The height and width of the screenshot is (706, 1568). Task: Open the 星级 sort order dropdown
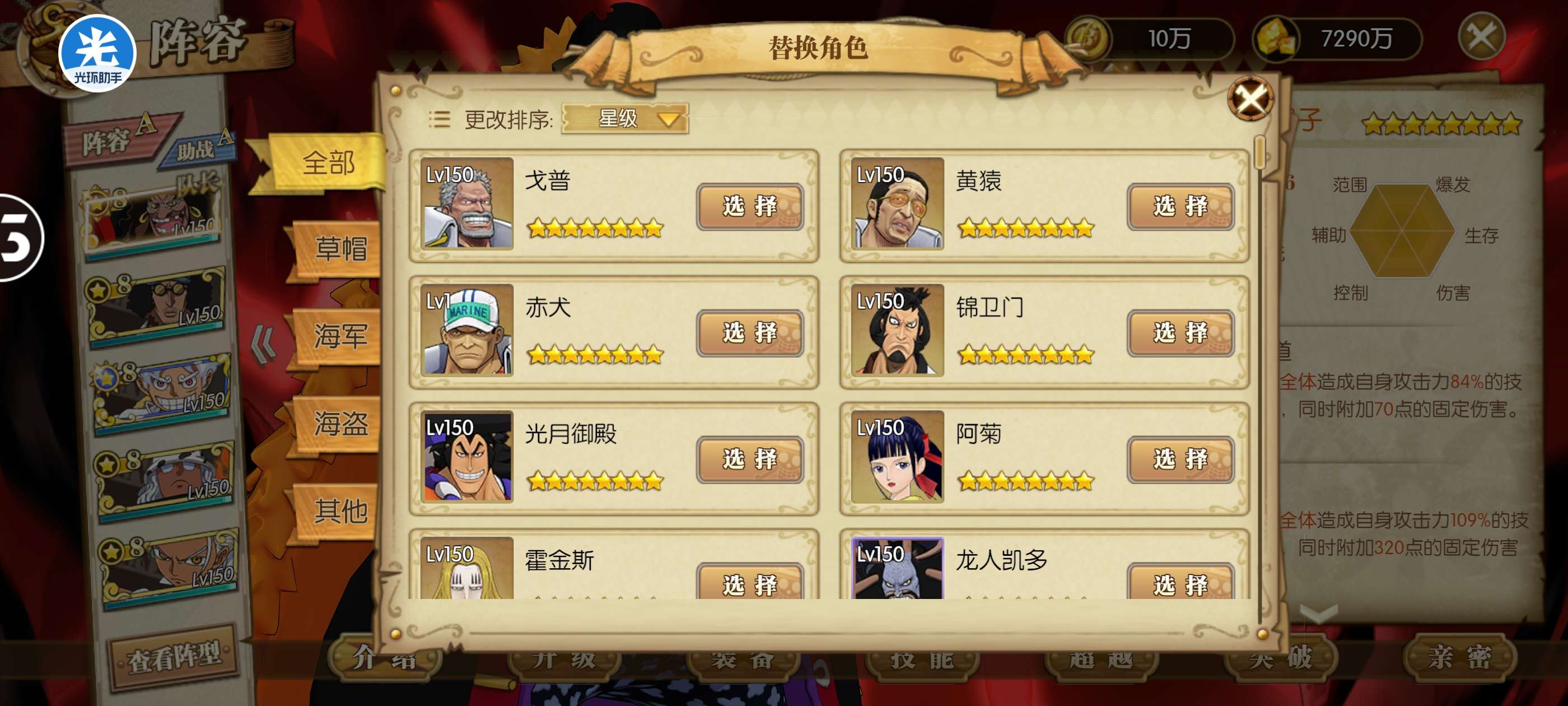624,118
